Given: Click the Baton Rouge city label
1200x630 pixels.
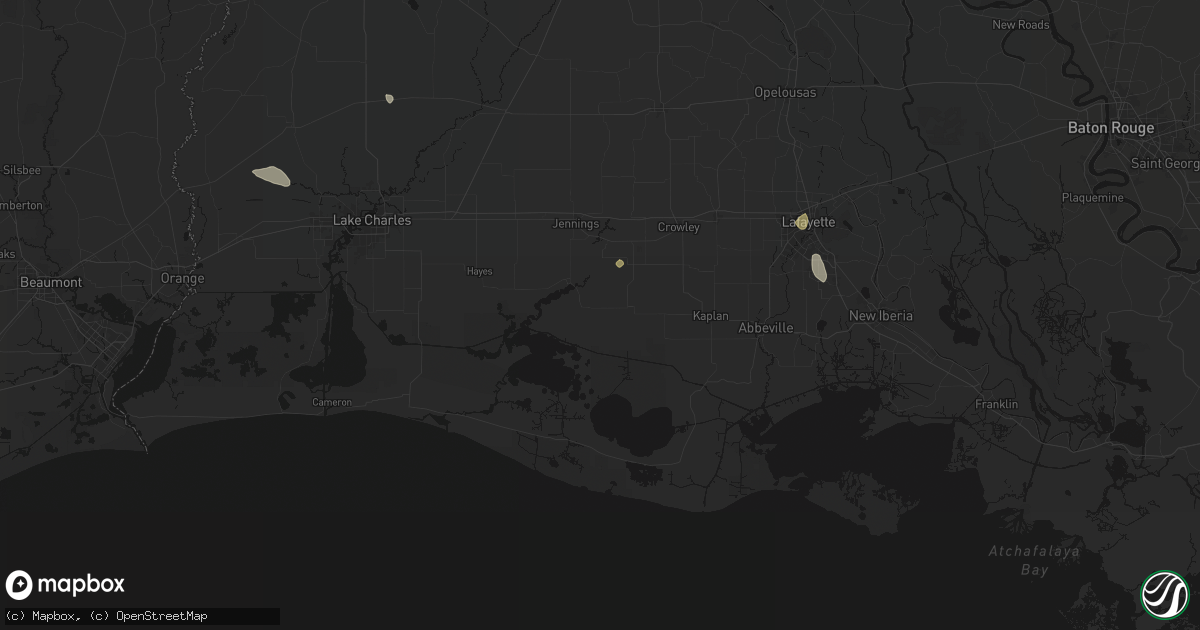Looking at the screenshot, I should coord(1111,128).
